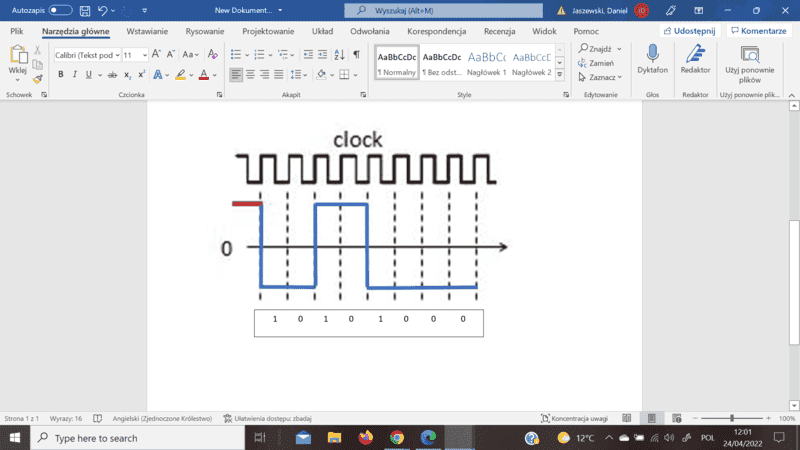
Task: Open the Komentarze comments button
Action: (758, 31)
